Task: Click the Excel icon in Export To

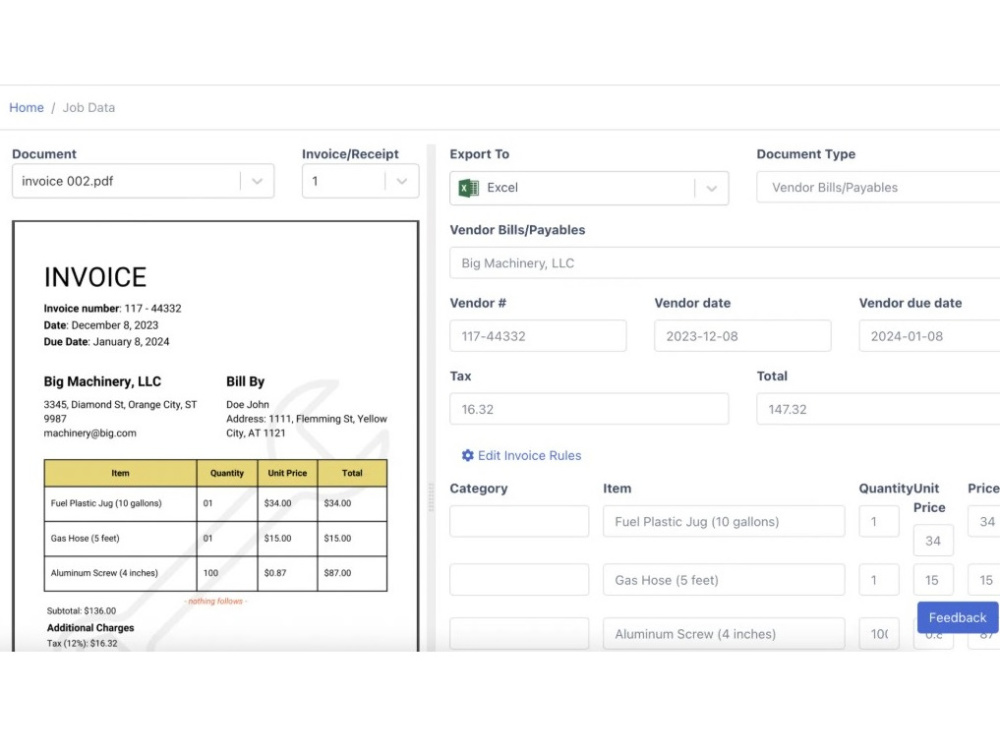Action: click(x=469, y=188)
